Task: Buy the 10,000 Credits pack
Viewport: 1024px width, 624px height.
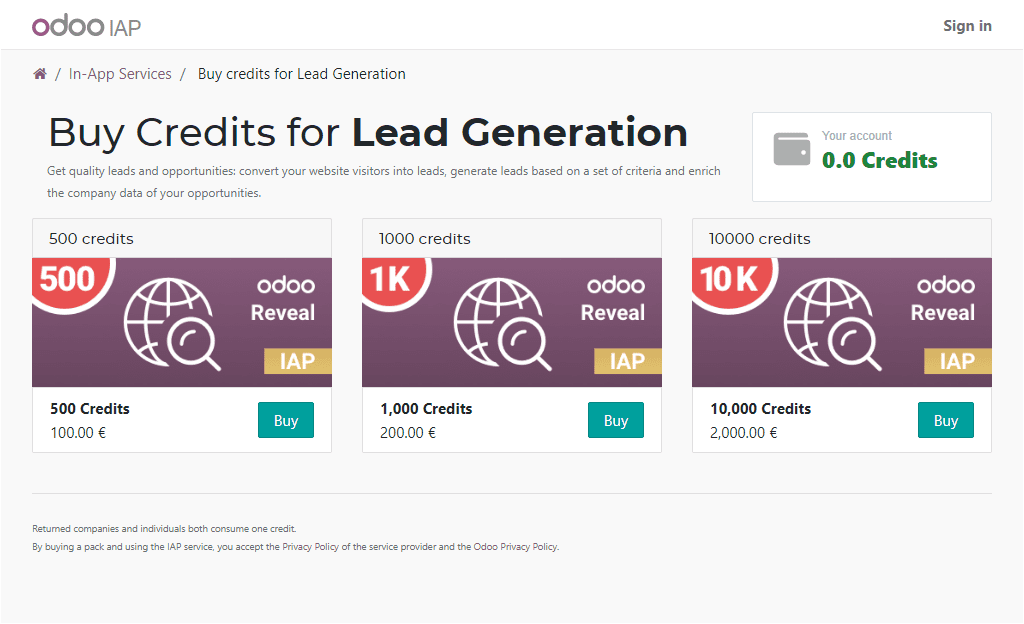Action: (x=945, y=420)
